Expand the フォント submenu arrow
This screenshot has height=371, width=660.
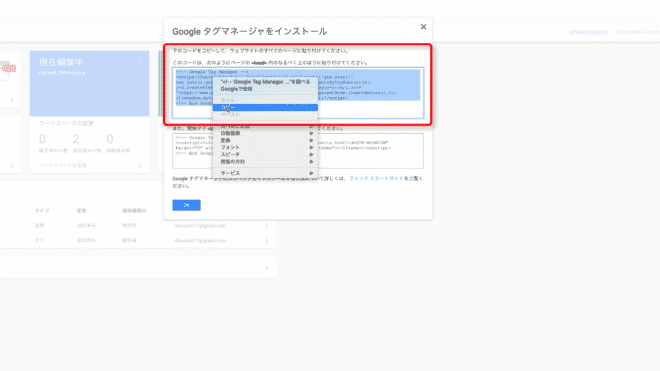click(x=311, y=147)
